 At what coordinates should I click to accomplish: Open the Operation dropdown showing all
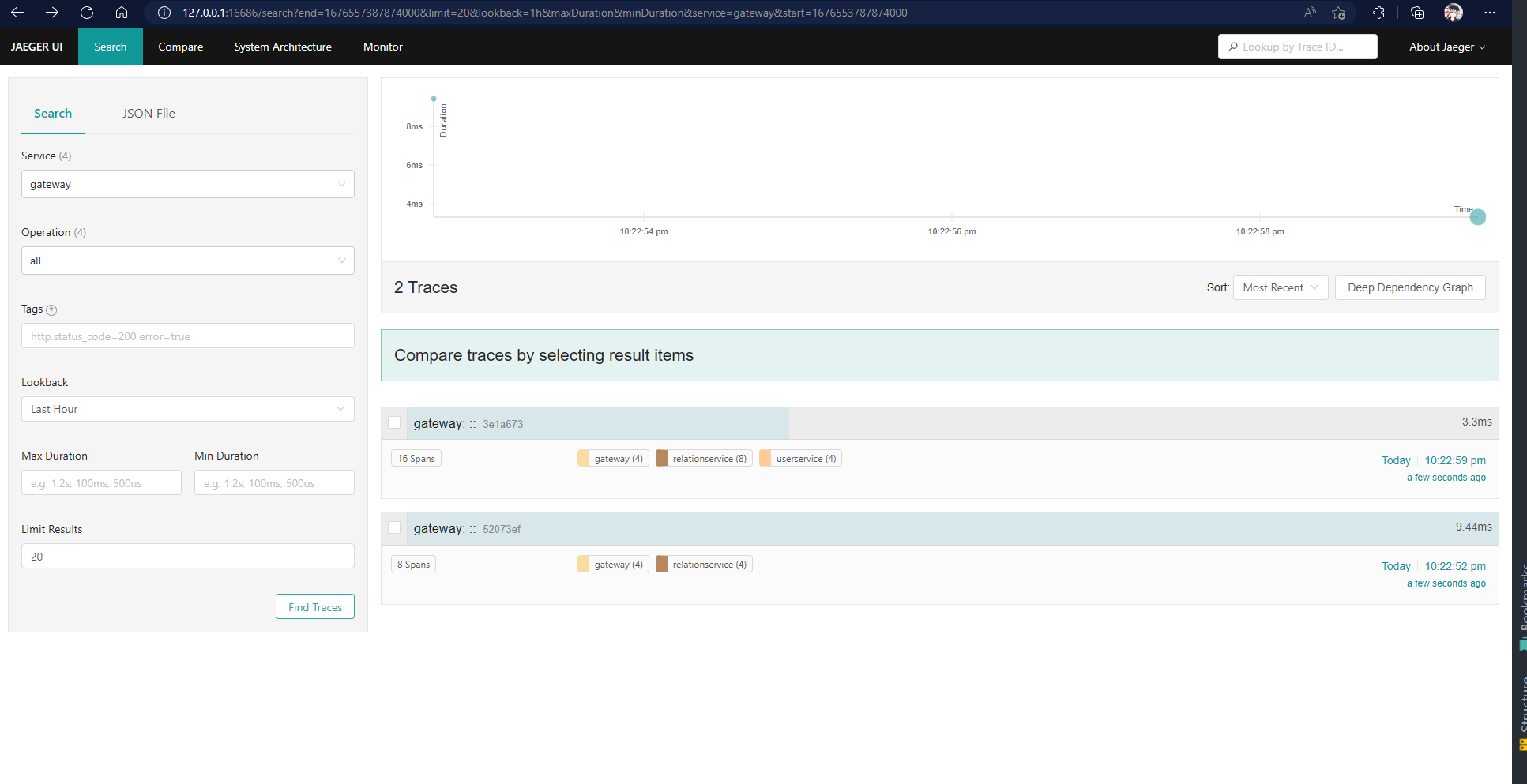pyautogui.click(x=188, y=261)
